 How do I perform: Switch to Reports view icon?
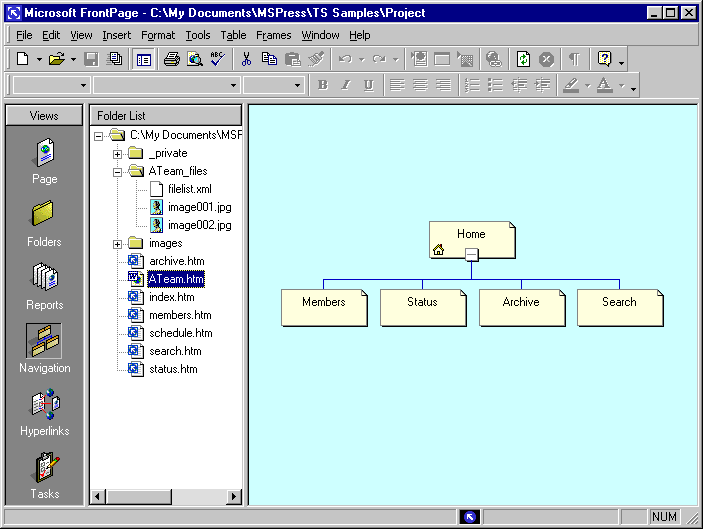click(x=44, y=285)
